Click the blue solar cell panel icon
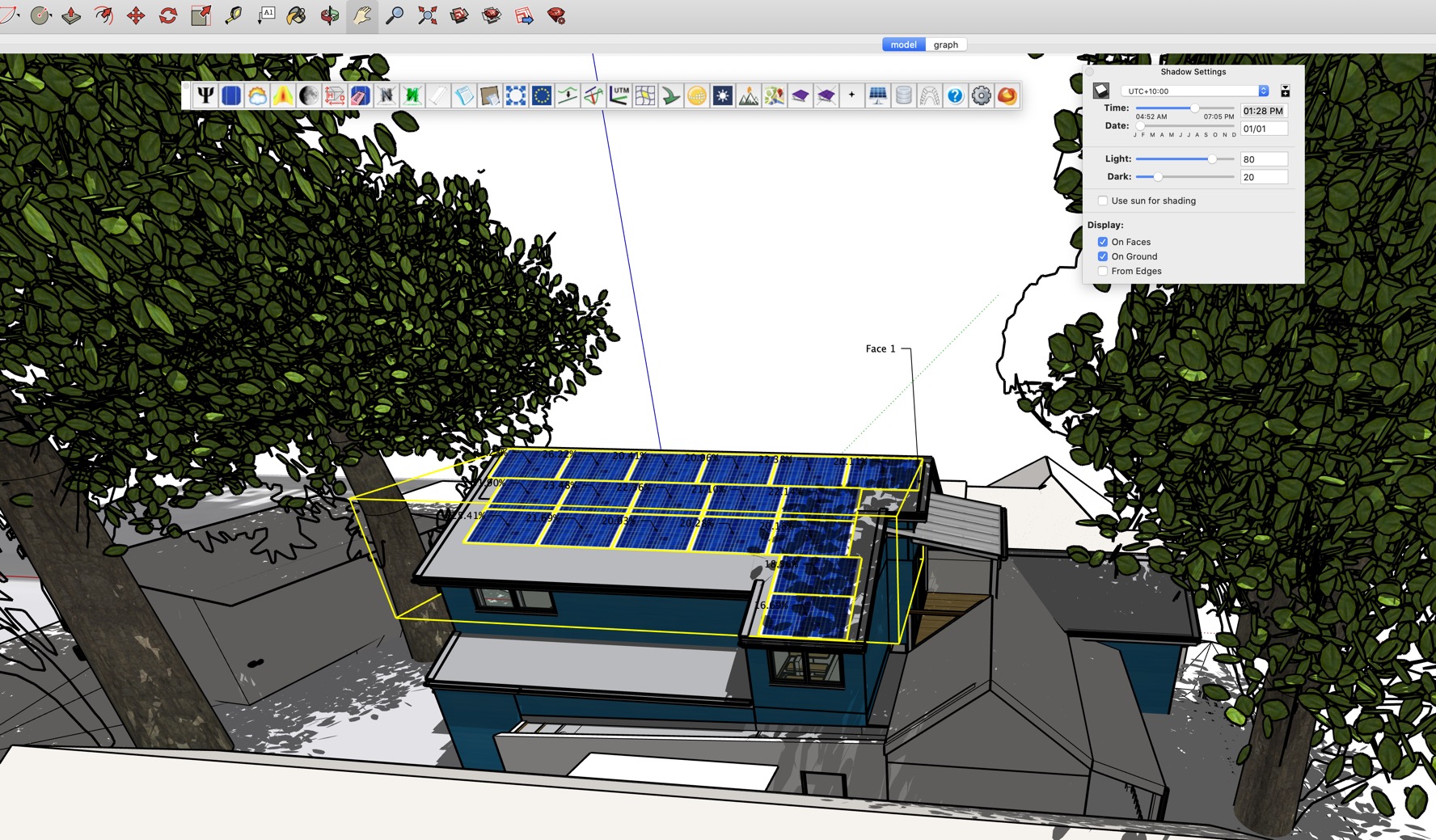This screenshot has height=840, width=1436. (x=231, y=95)
